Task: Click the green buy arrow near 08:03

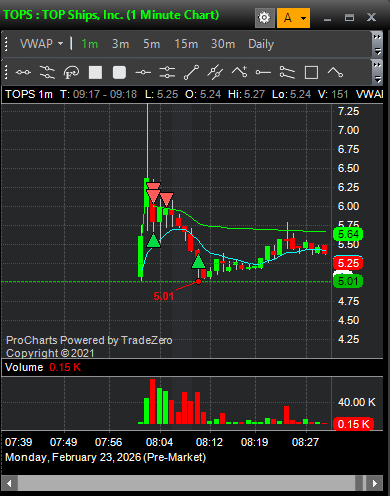Action: point(153,240)
